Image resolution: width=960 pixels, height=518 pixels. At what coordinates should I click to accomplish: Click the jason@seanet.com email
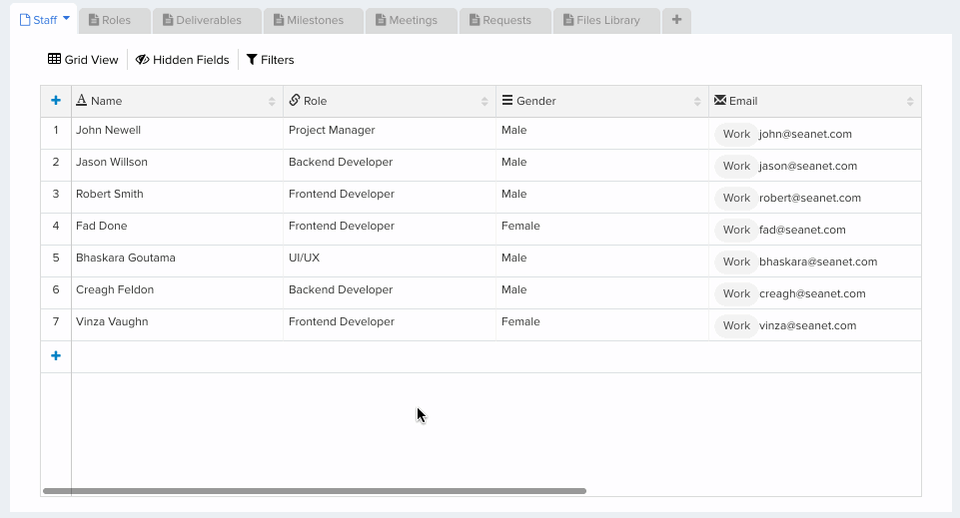[x=808, y=166]
